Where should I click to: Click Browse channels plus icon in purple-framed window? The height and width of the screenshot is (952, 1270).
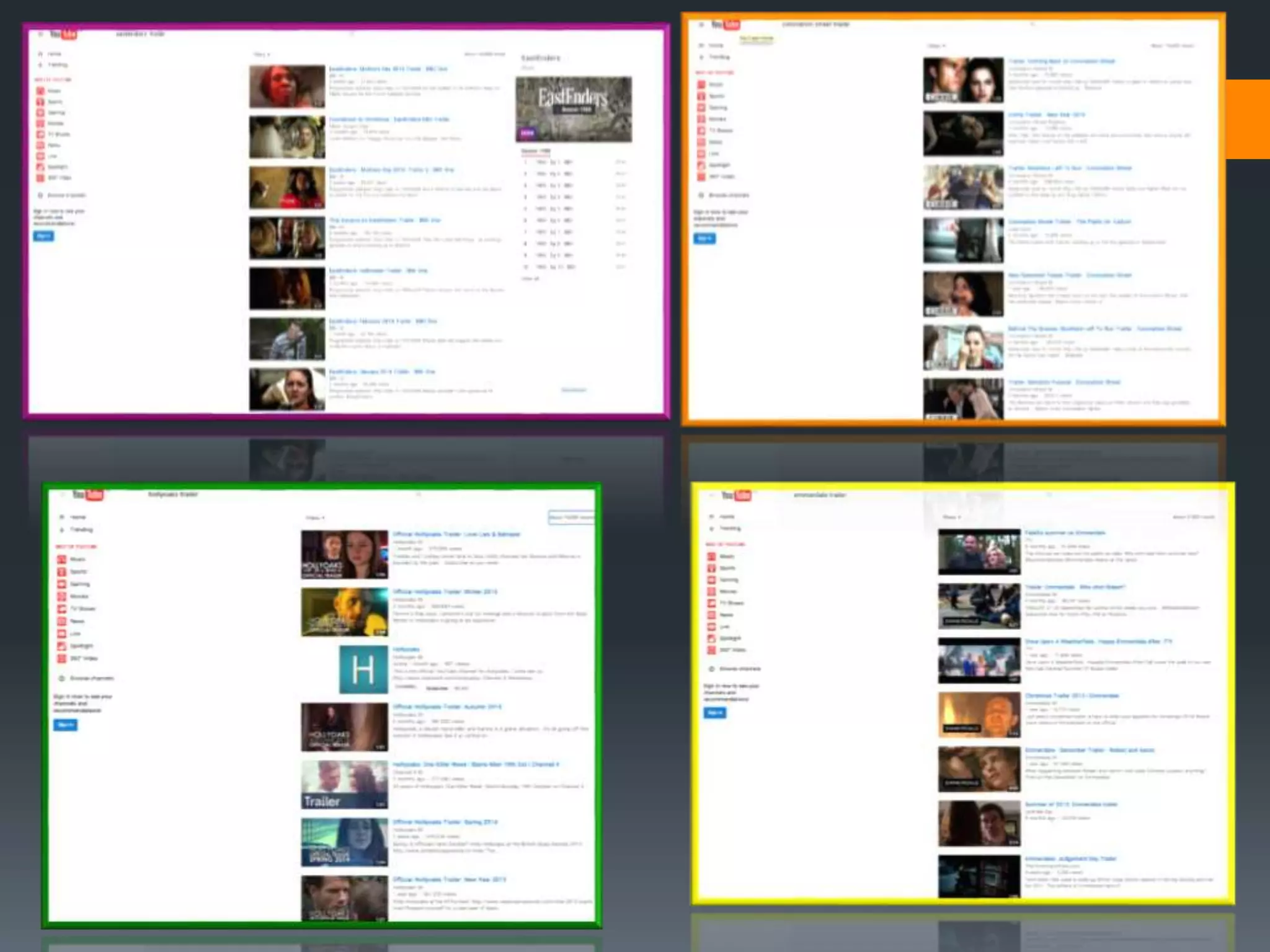click(40, 195)
